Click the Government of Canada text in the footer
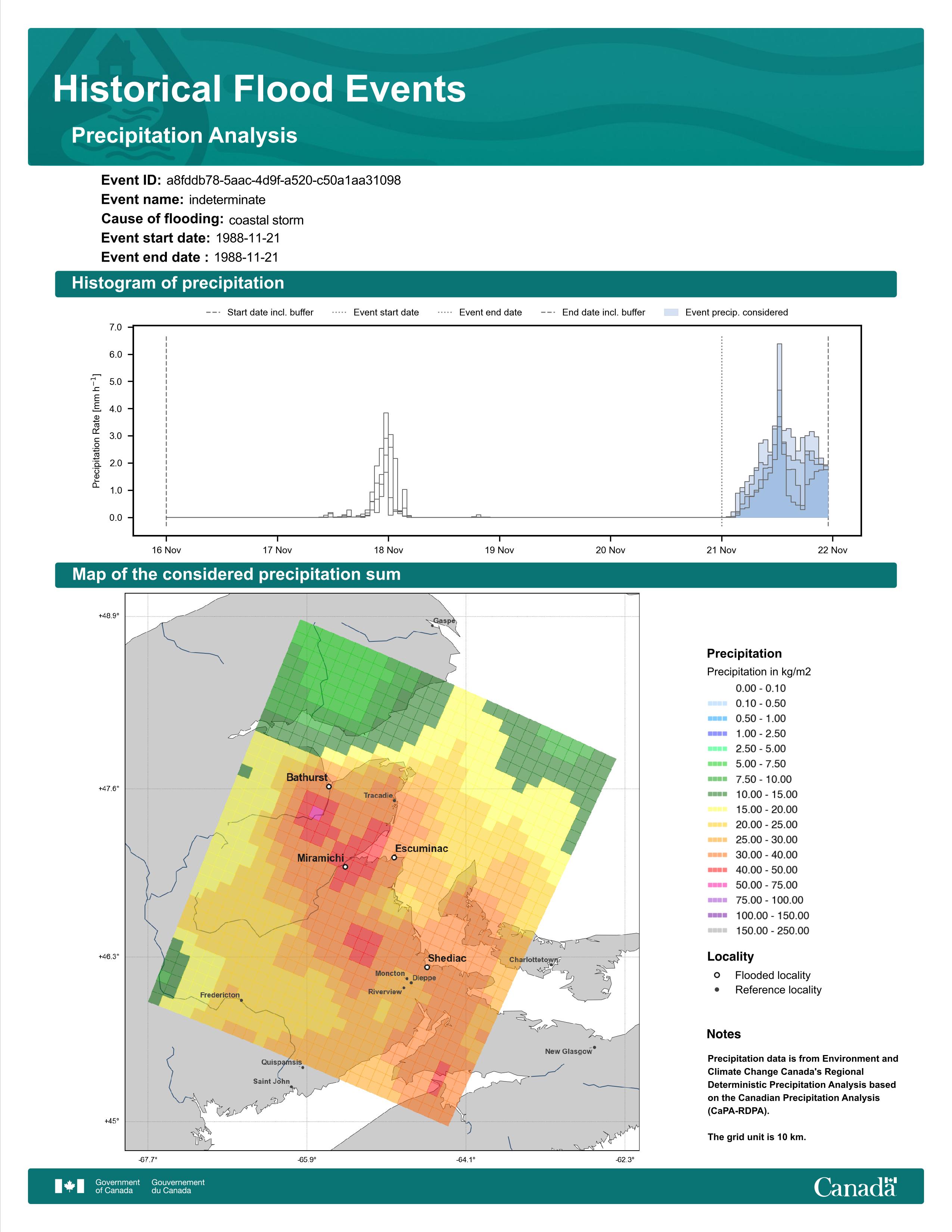This screenshot has height=1232, width=952. coord(117,1186)
